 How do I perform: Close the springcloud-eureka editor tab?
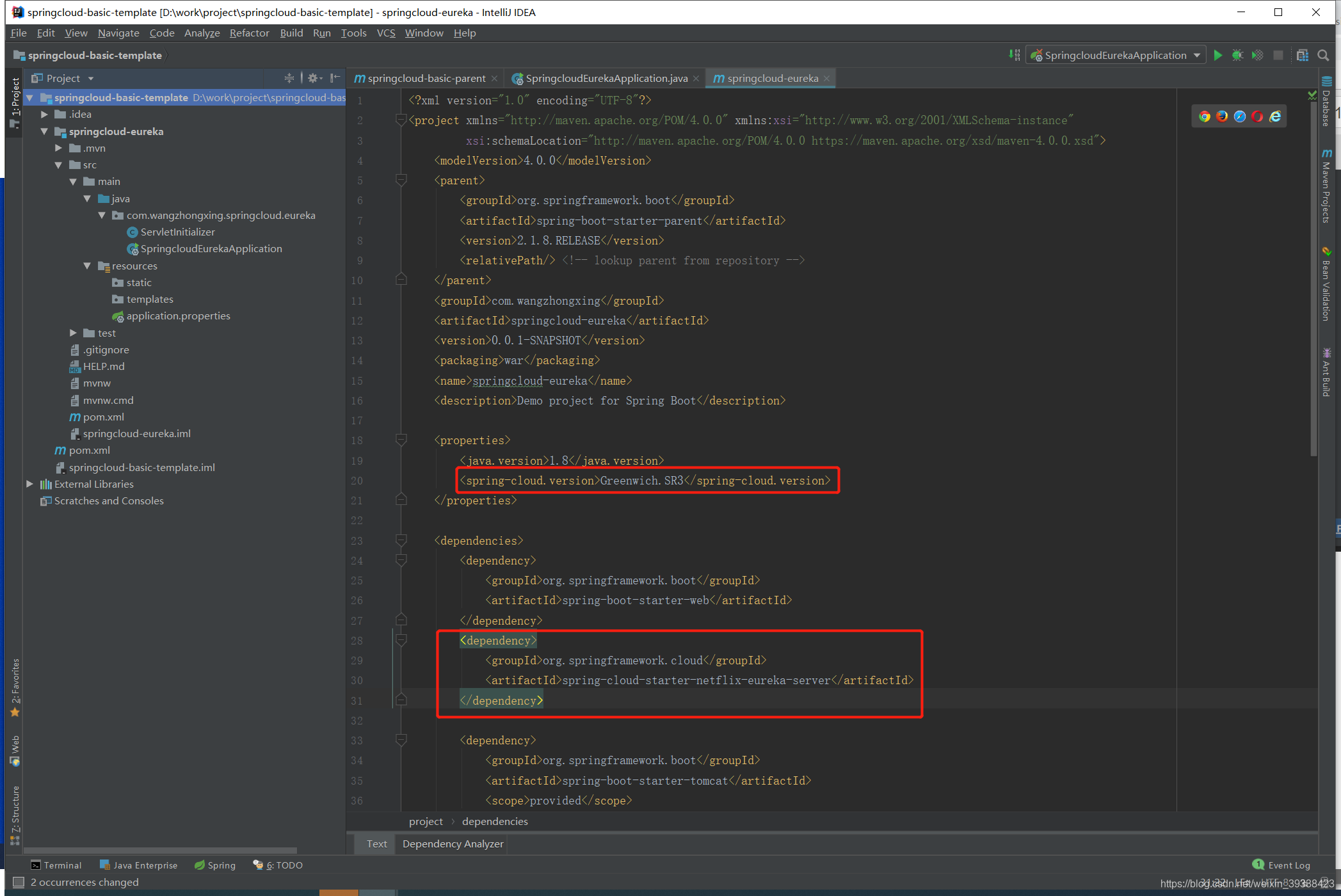tap(826, 78)
